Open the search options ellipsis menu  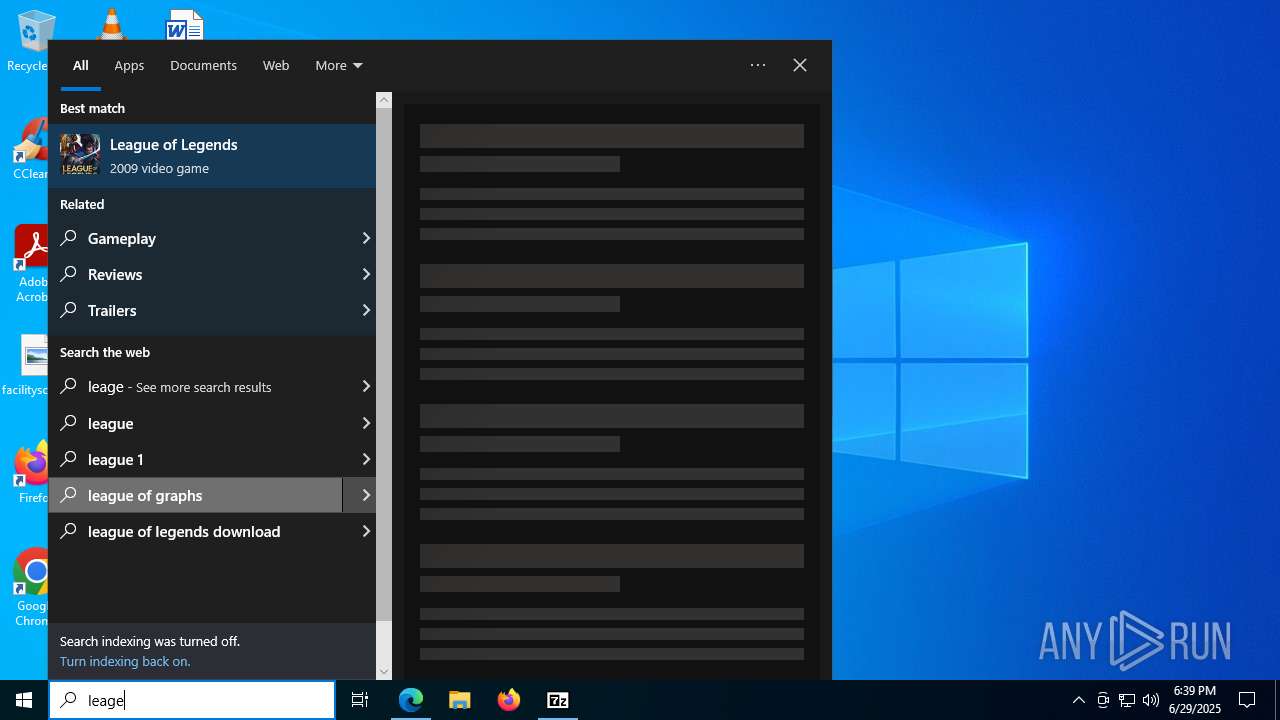[758, 65]
